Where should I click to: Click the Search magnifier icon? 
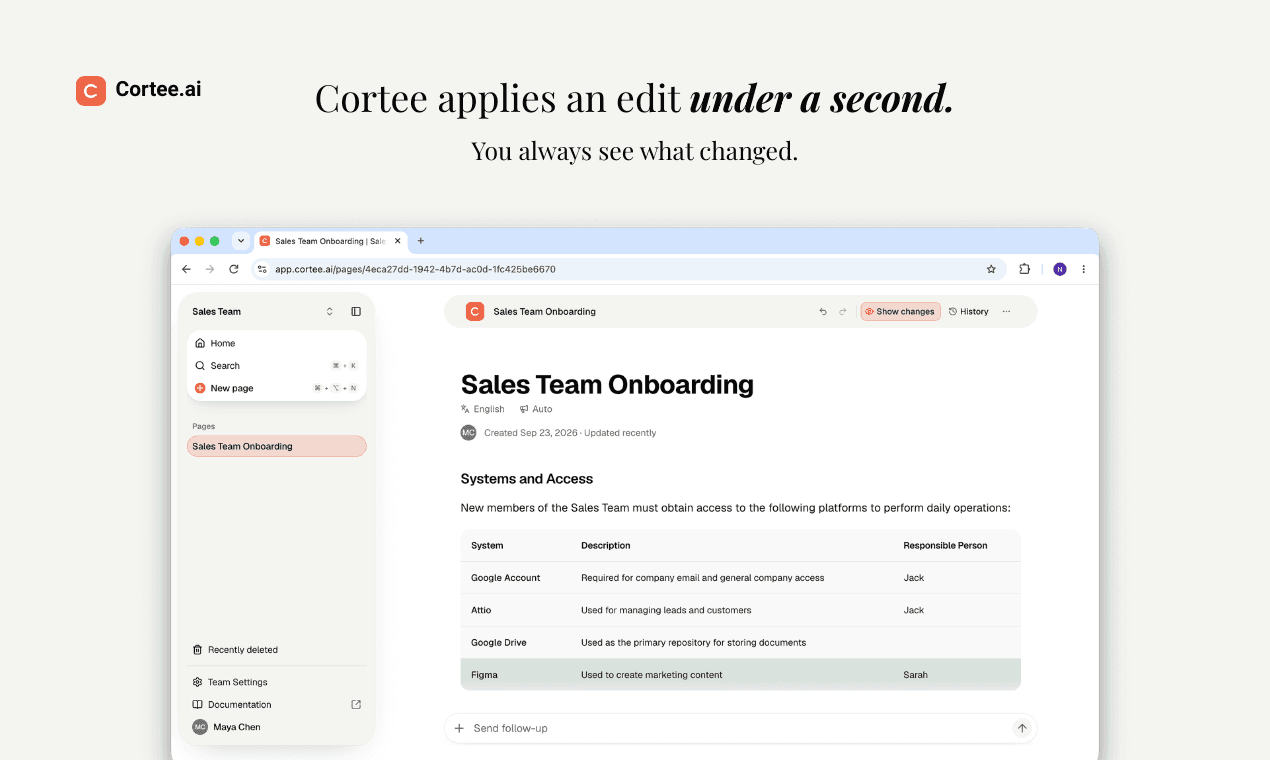(x=200, y=366)
